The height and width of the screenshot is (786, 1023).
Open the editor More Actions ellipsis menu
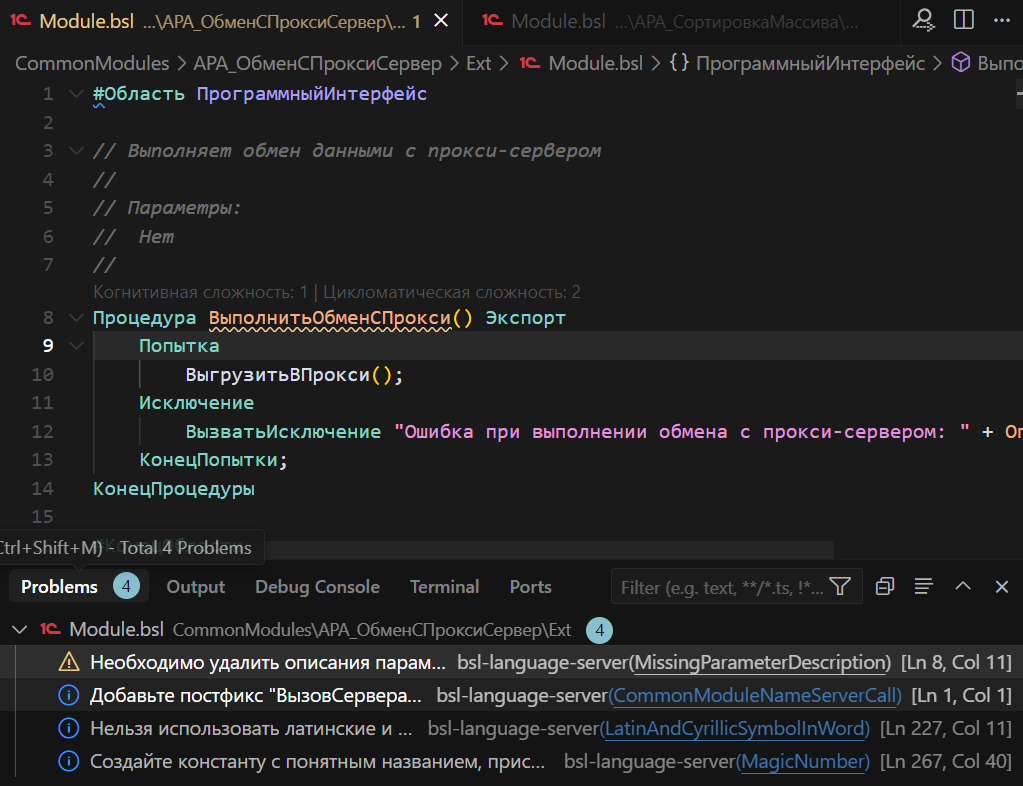(x=1003, y=20)
